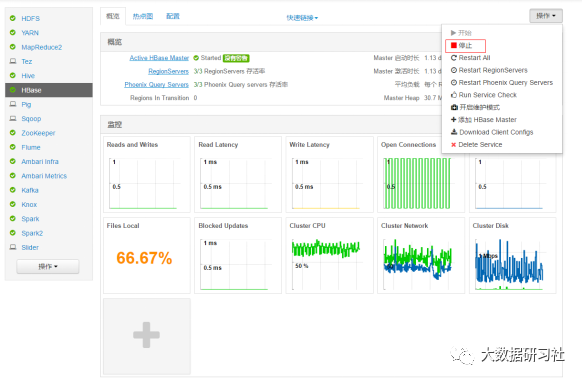Switch to the configs tab

173,16
